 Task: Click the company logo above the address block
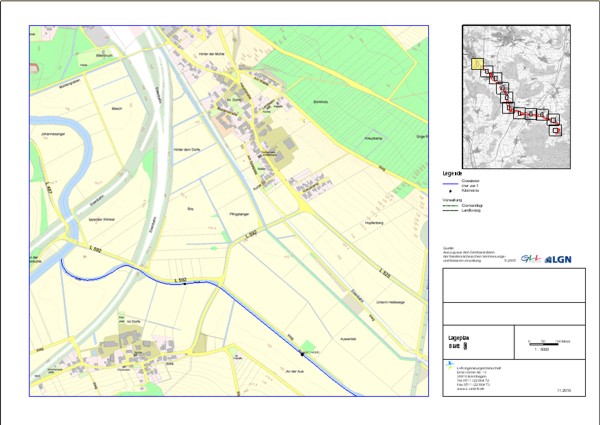point(451,364)
